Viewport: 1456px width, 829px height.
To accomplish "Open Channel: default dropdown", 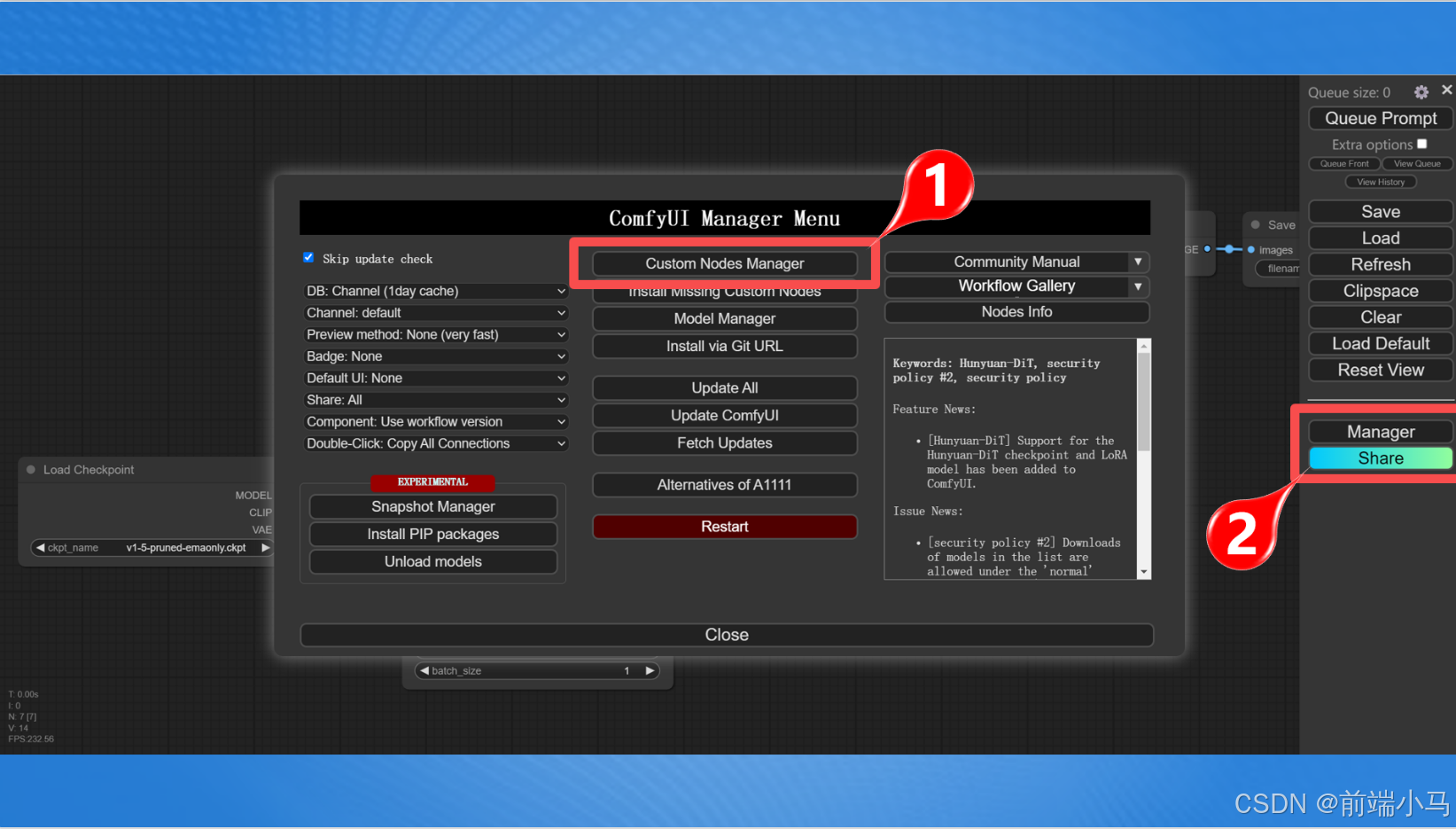I will pyautogui.click(x=434, y=313).
